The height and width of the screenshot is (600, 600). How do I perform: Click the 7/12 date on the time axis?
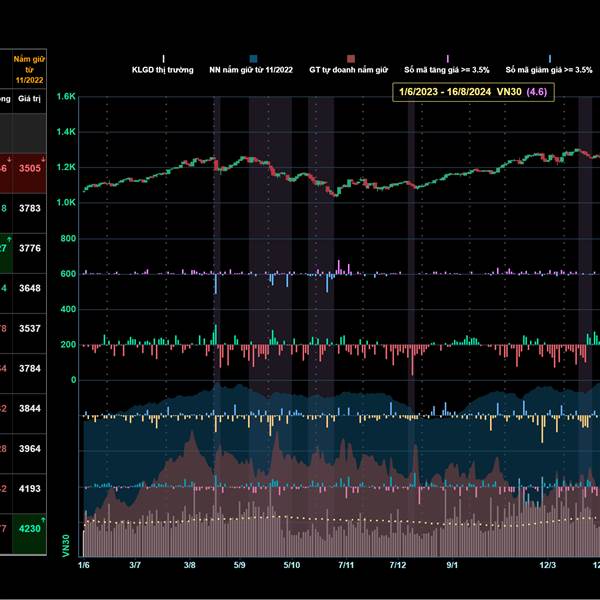point(398,565)
